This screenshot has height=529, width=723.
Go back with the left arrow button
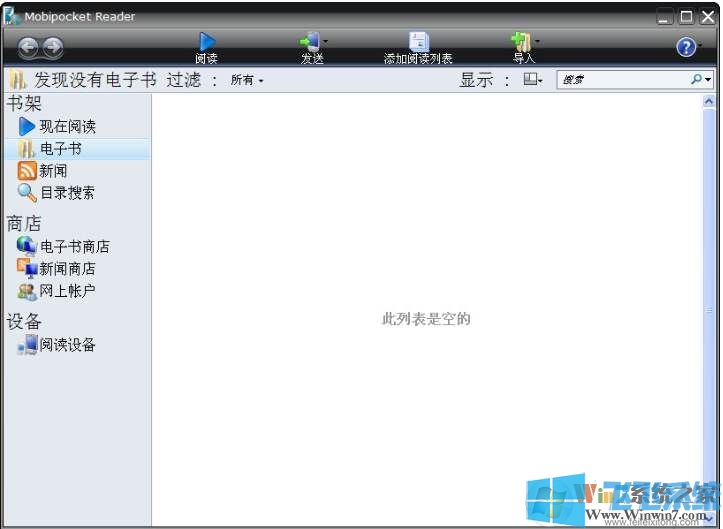[x=28, y=47]
